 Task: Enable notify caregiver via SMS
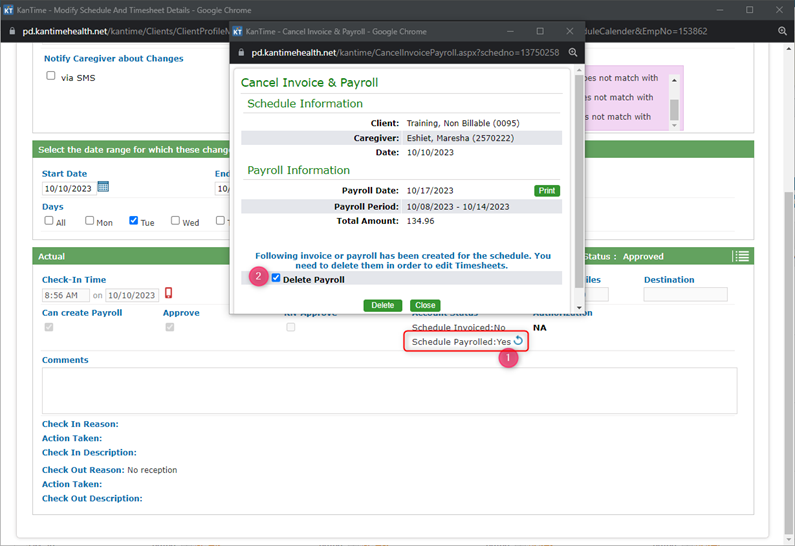click(x=51, y=76)
